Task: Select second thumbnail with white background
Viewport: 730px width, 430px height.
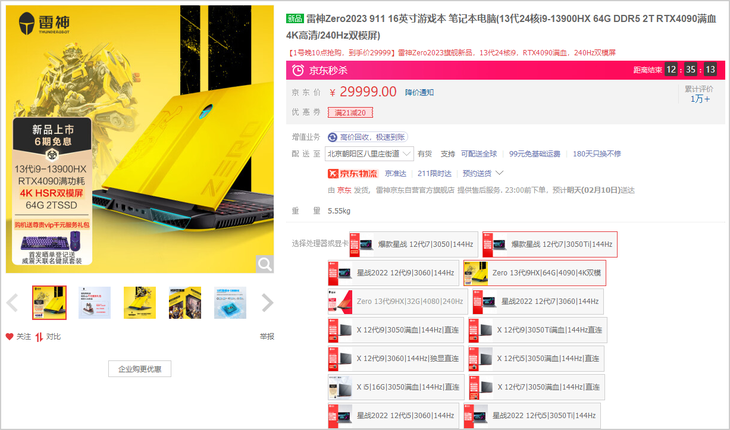Action: click(95, 302)
